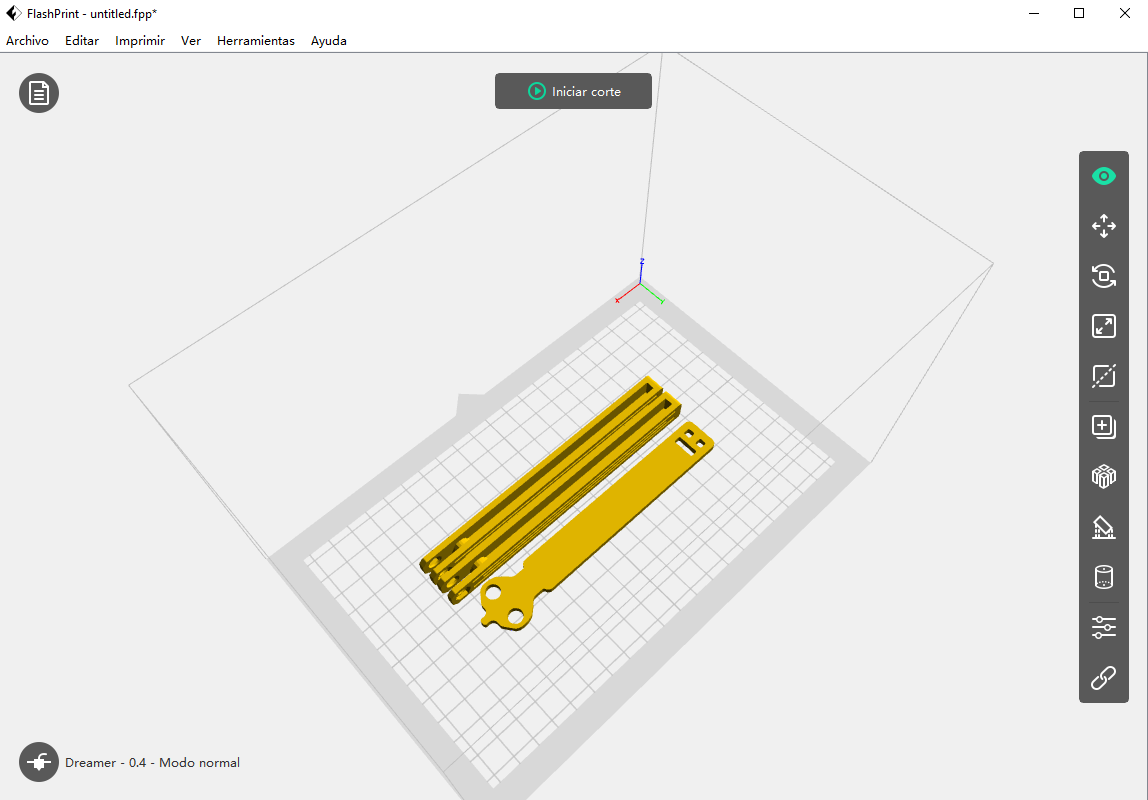Close the FlashPrint window
The width and height of the screenshot is (1148, 800).
click(x=1125, y=13)
